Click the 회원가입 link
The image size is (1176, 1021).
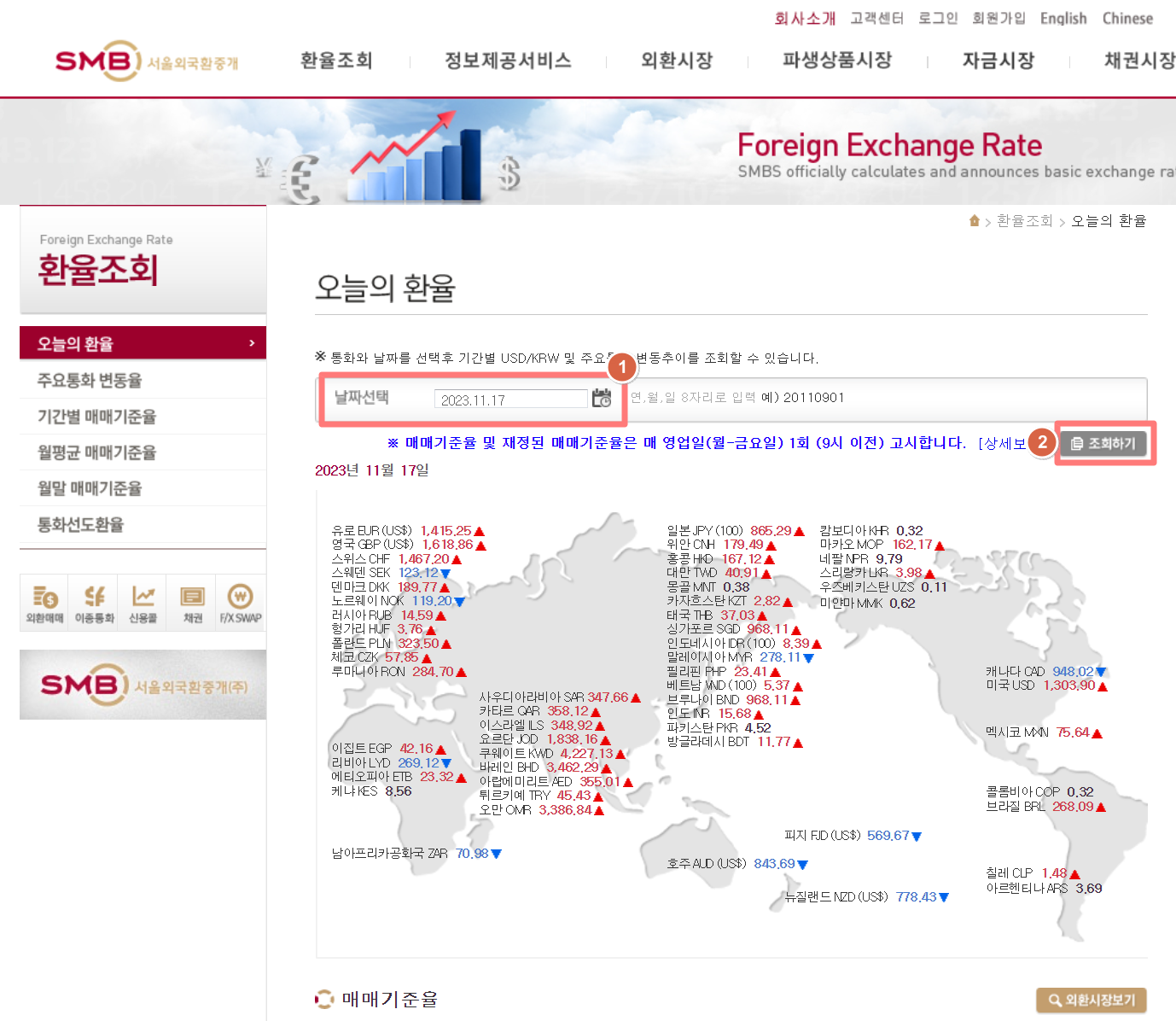pyautogui.click(x=998, y=18)
